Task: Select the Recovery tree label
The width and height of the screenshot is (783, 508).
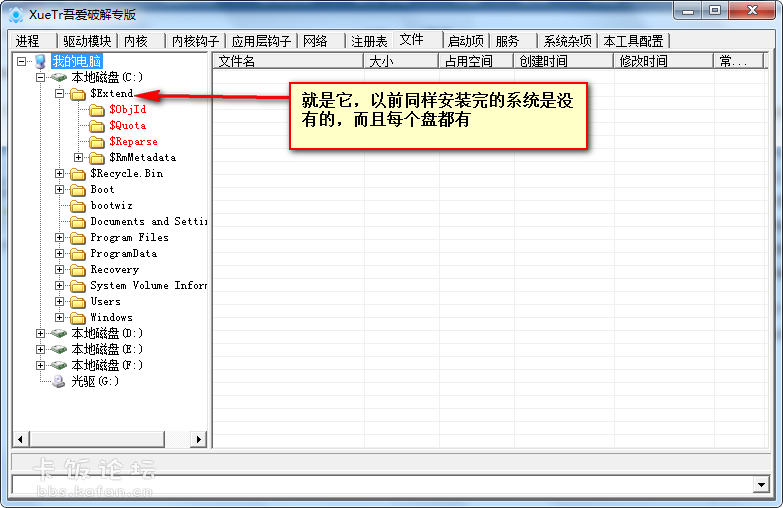Action: point(115,270)
